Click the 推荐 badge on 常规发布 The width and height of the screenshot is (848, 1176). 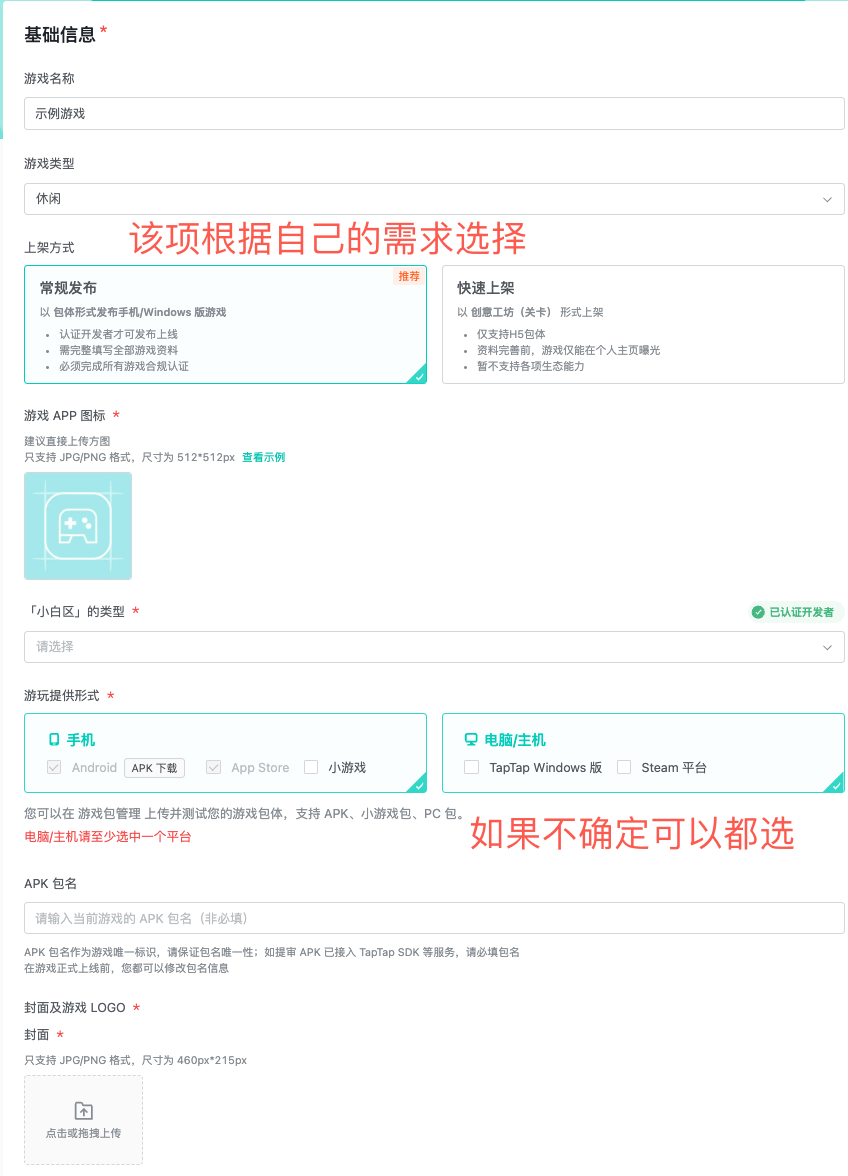point(409,276)
